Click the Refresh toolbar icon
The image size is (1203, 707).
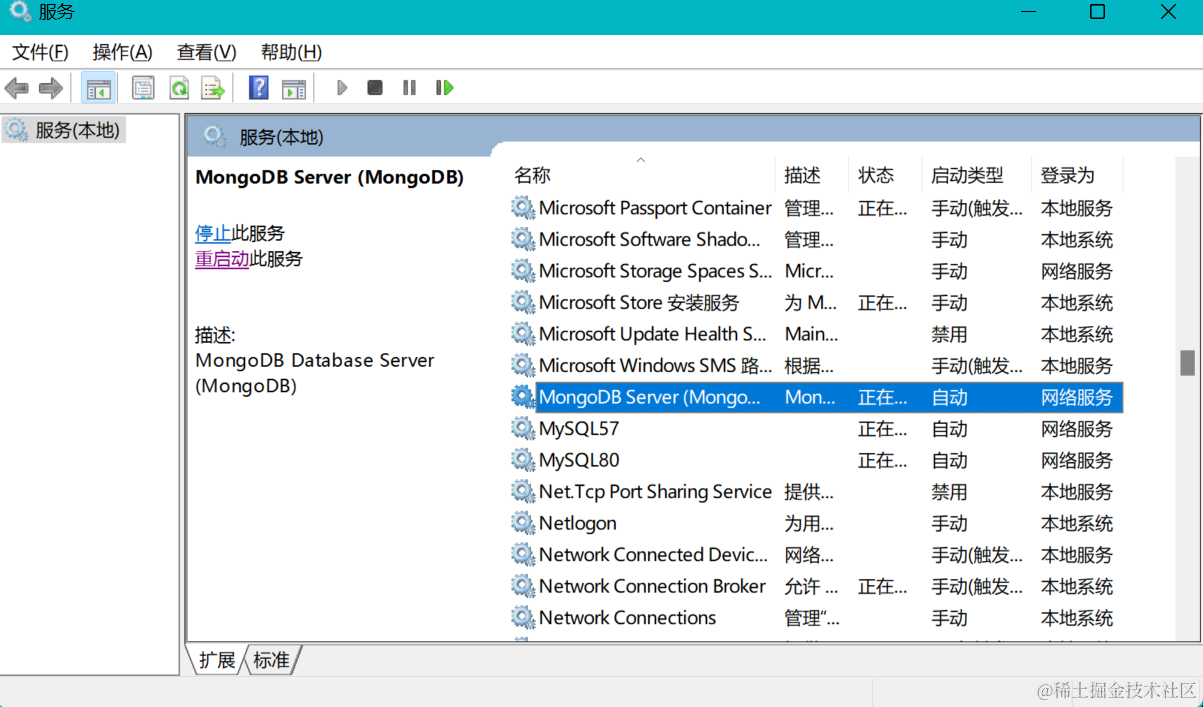click(x=178, y=88)
